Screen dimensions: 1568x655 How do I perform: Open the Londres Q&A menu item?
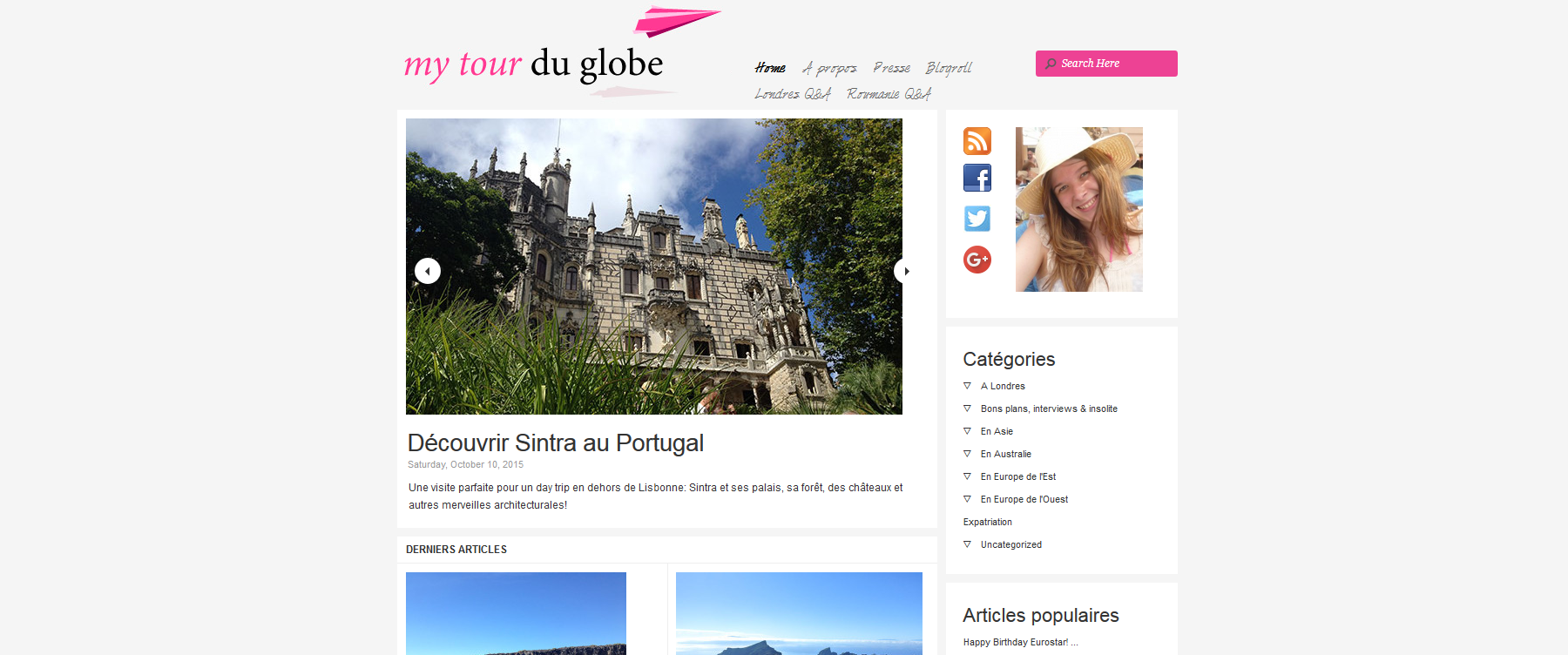pyautogui.click(x=793, y=94)
